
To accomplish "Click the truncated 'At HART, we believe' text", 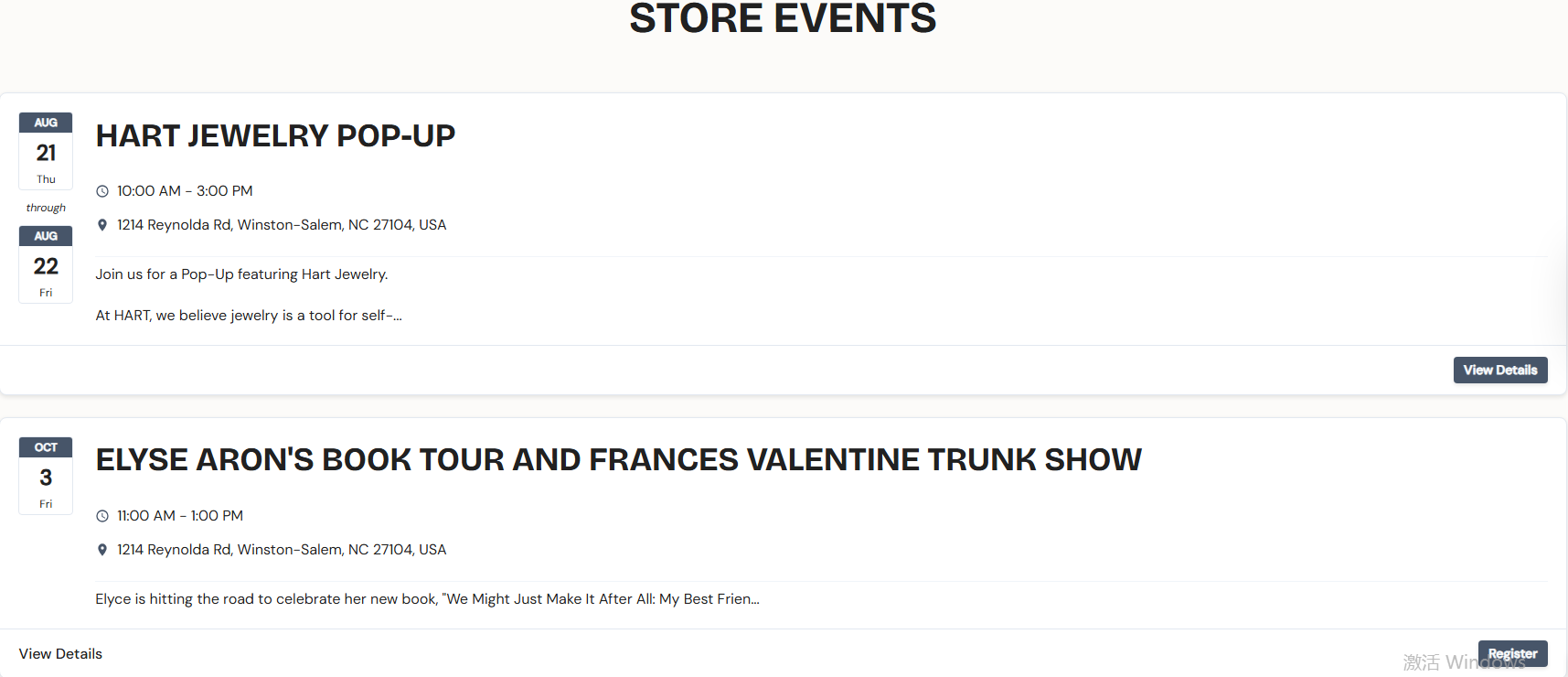I will coord(249,316).
